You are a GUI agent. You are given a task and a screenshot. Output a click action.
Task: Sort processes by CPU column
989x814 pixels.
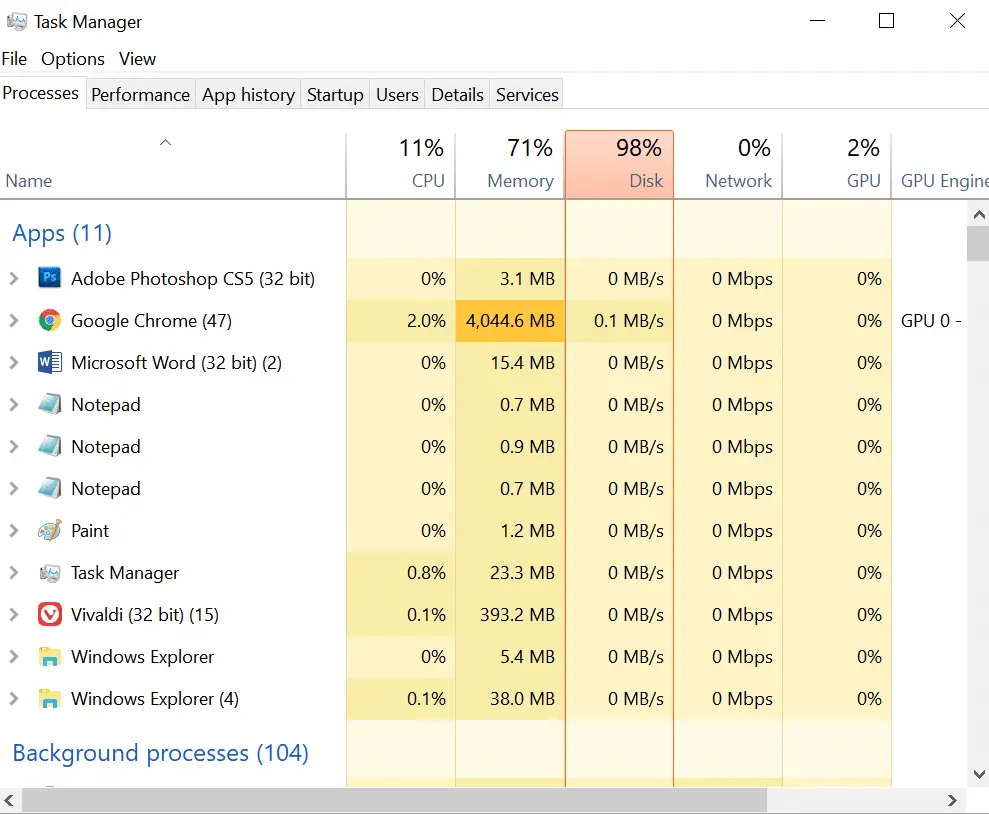pos(401,165)
